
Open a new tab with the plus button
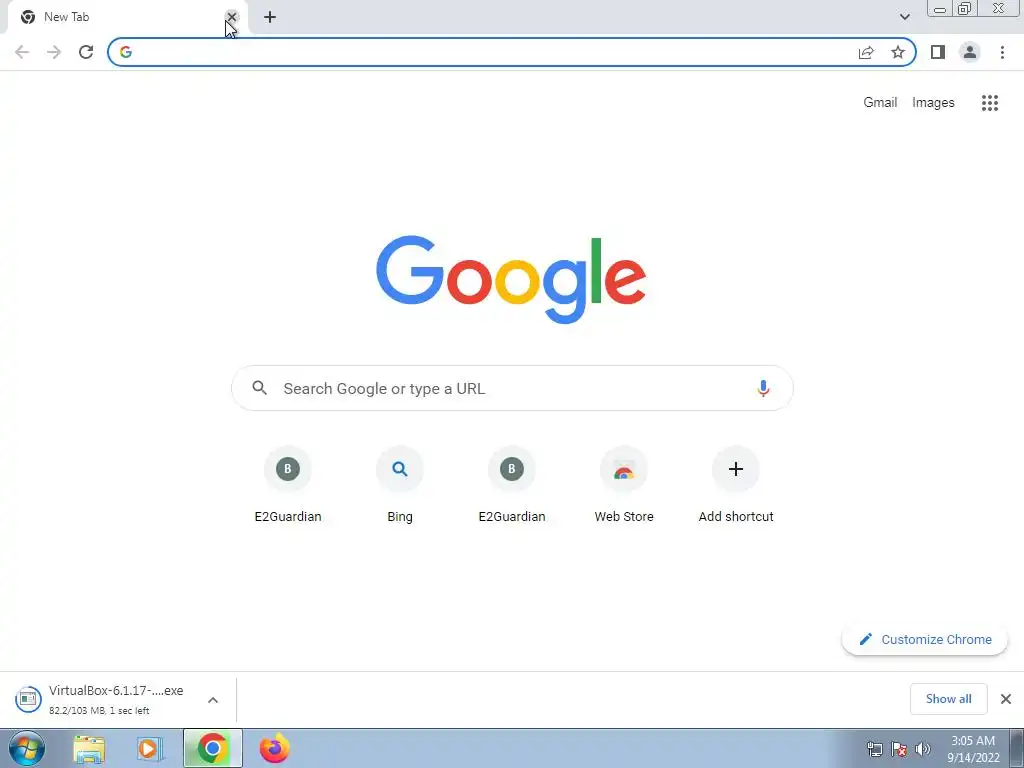point(270,17)
